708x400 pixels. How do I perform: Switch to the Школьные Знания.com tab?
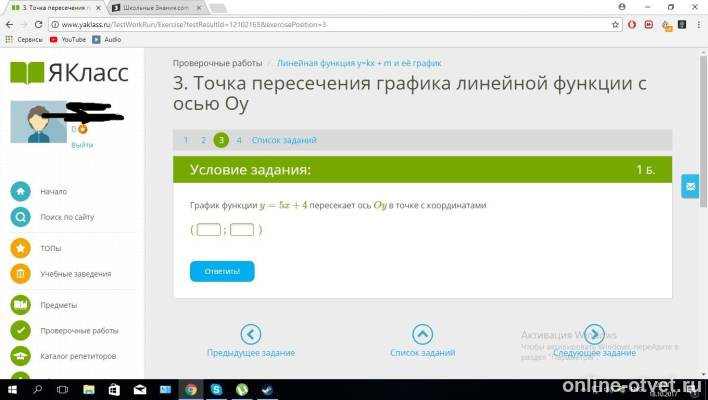click(x=156, y=8)
